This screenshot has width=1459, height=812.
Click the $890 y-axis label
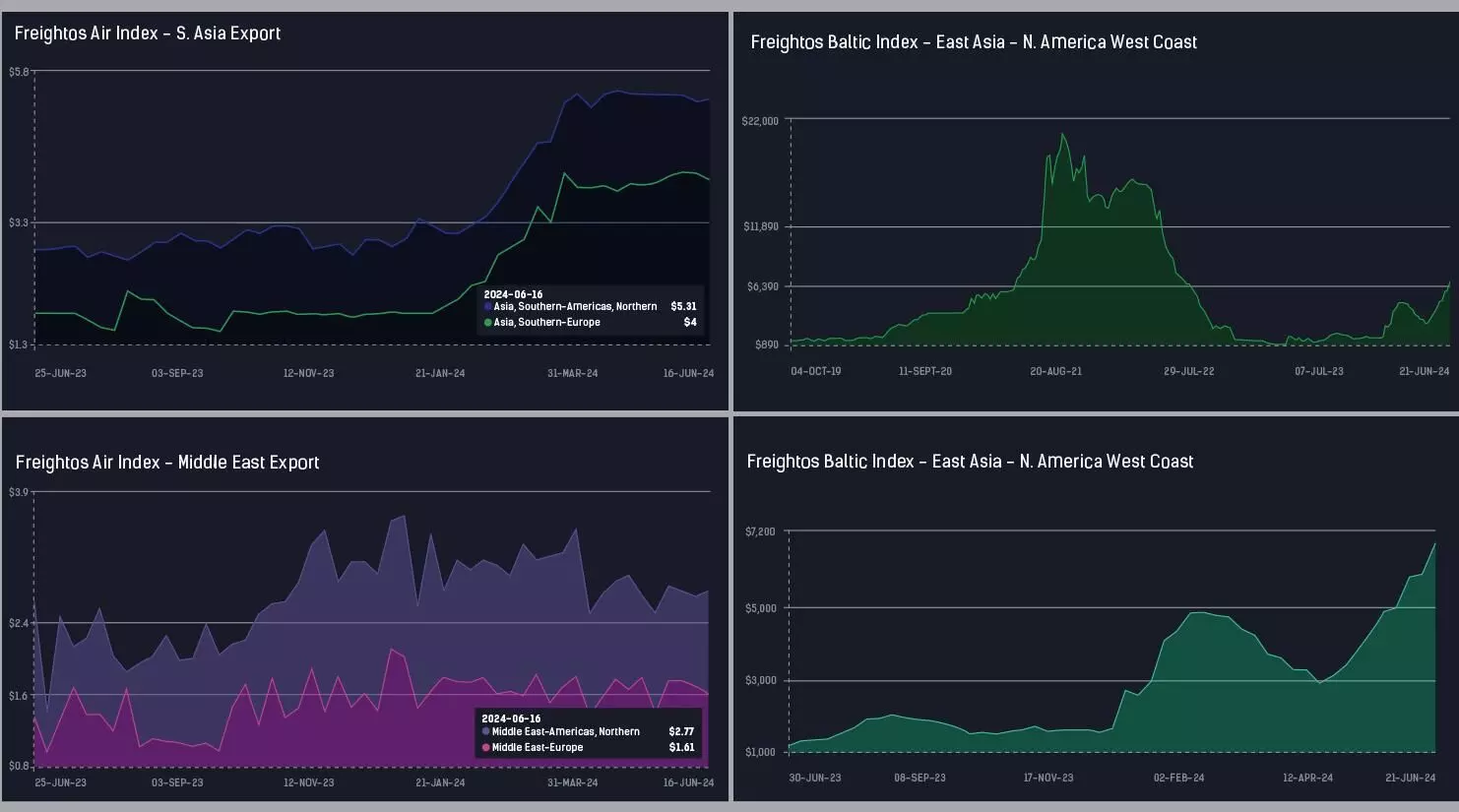767,345
